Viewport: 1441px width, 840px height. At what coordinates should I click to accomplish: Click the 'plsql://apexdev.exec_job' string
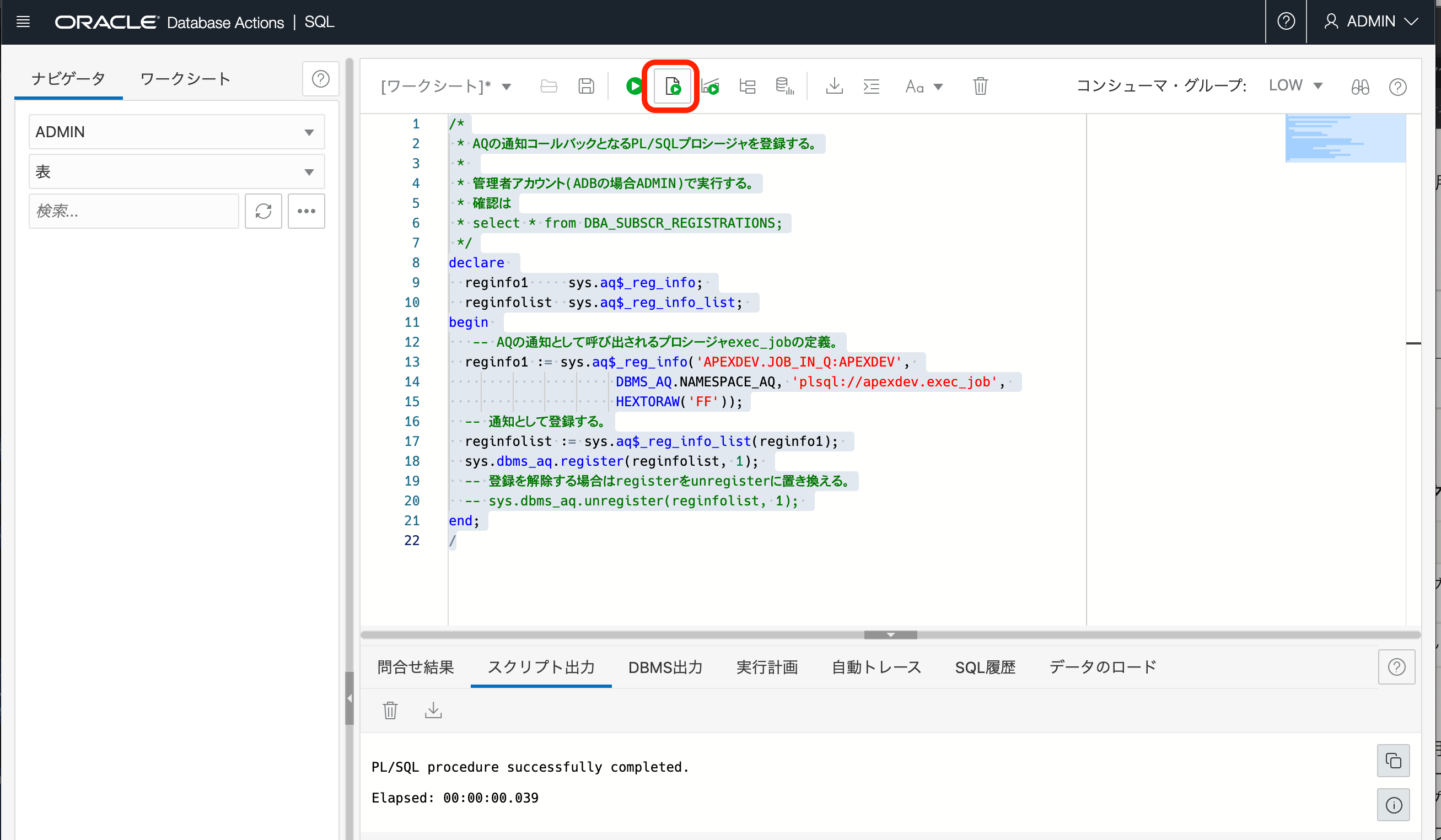894,382
